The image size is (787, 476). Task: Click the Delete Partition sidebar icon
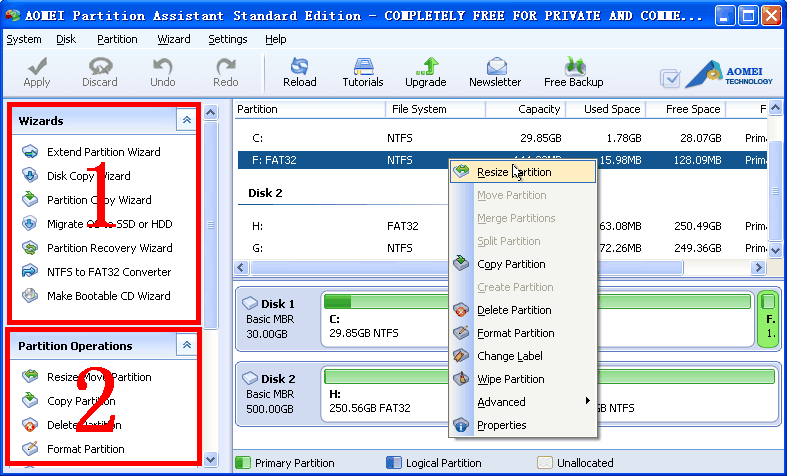30,425
